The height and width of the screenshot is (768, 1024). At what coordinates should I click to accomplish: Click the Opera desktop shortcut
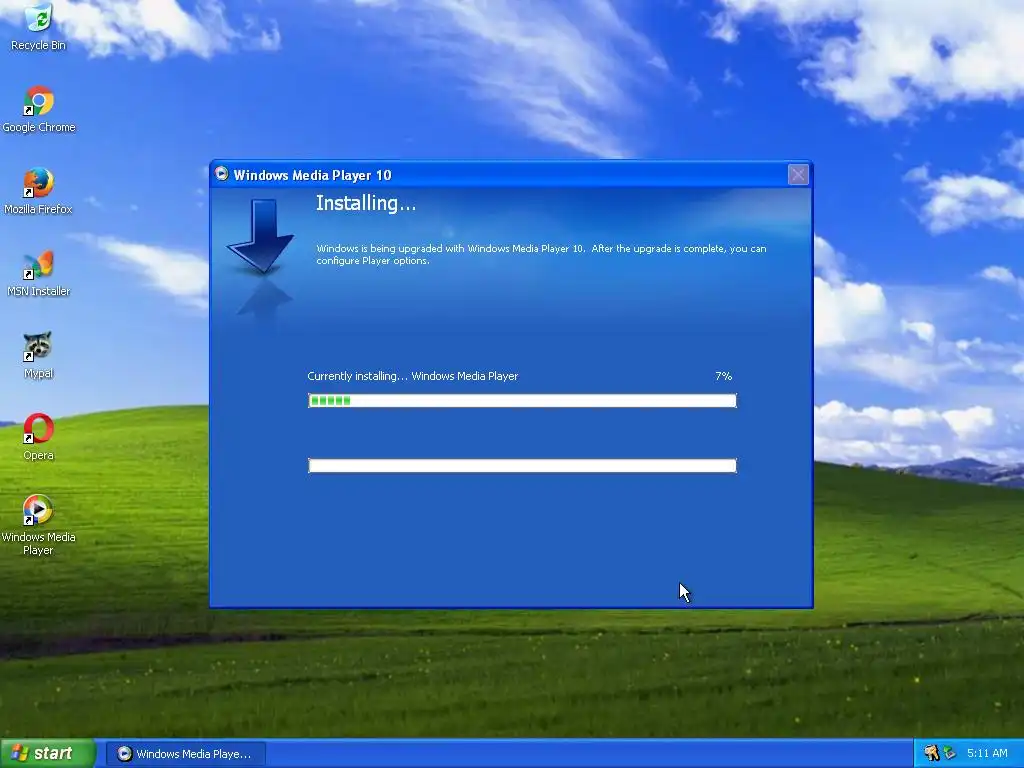click(39, 437)
